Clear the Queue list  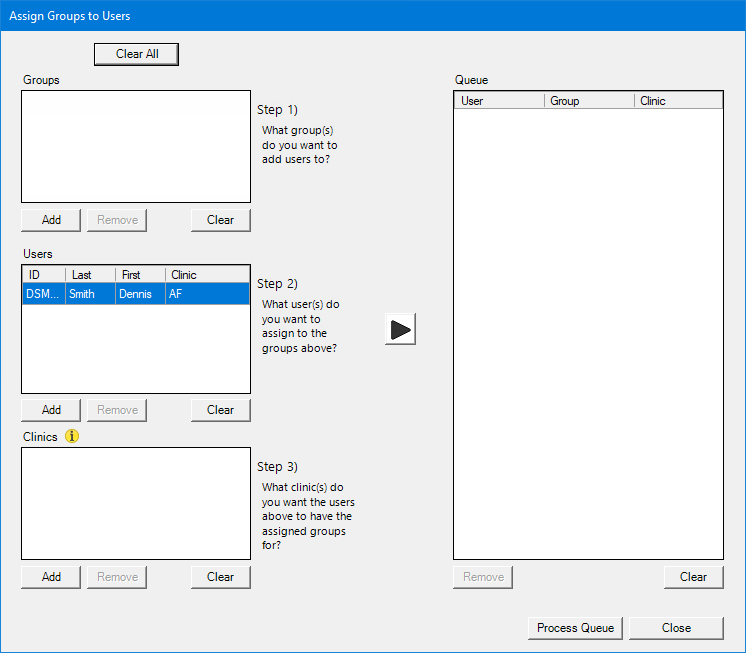pos(694,577)
